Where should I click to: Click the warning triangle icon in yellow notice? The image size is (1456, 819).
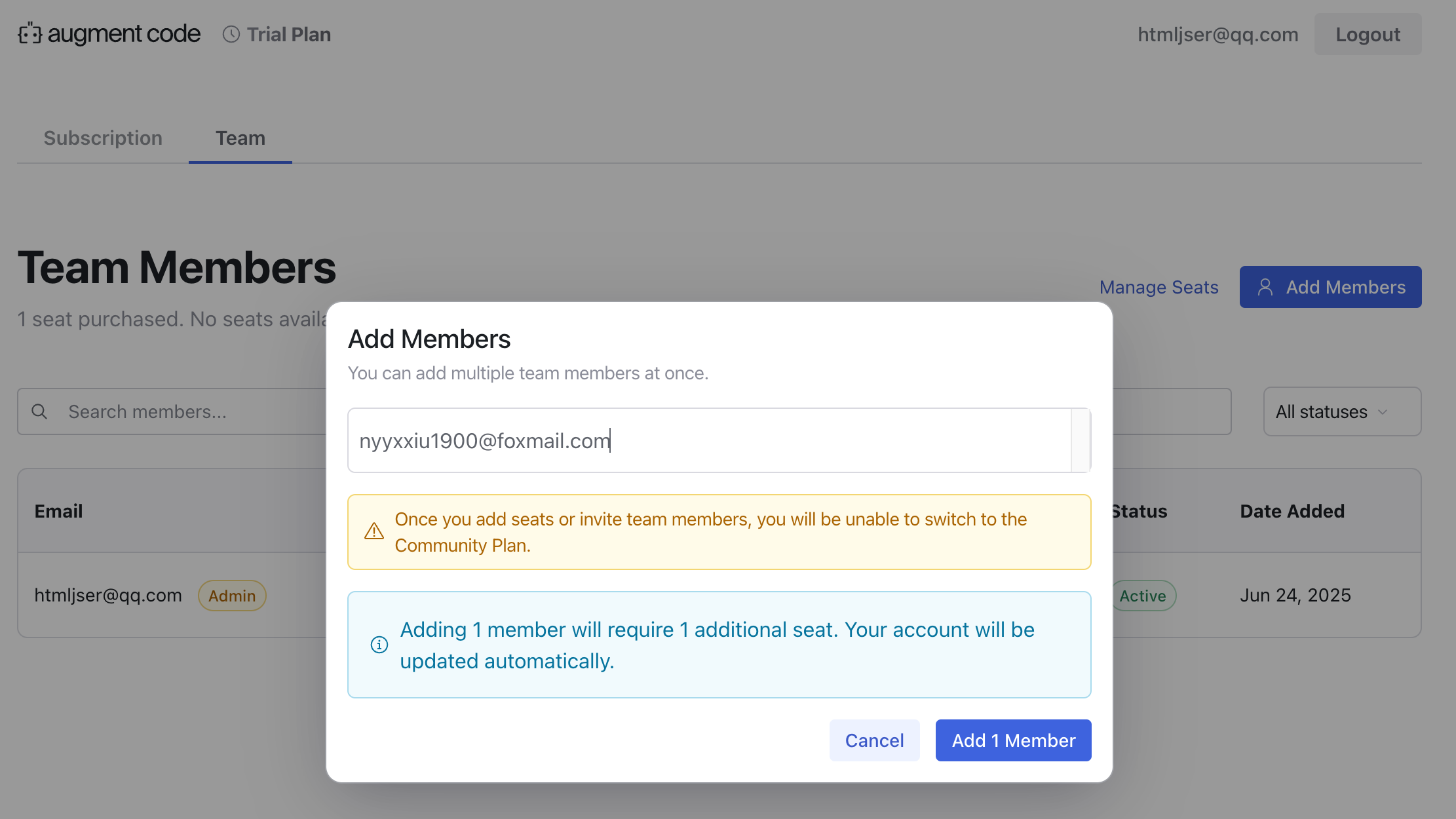tap(374, 531)
